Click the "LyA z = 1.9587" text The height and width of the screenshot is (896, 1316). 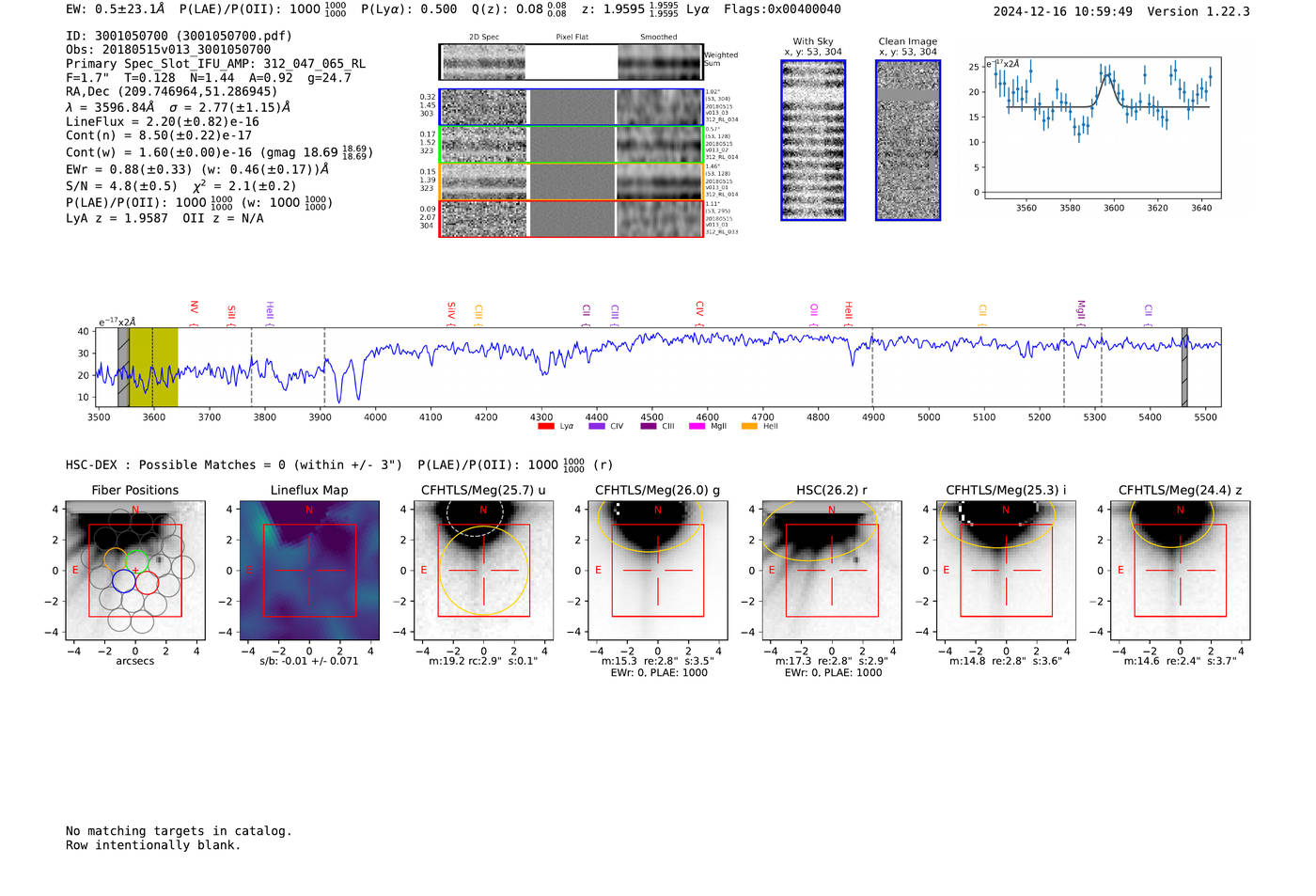(117, 218)
